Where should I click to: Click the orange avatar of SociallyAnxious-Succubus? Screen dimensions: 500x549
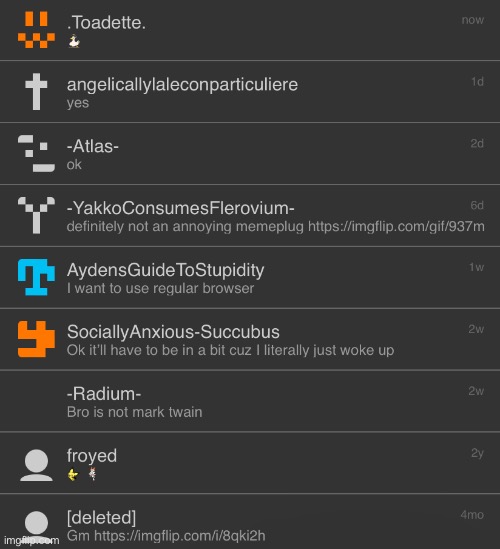click(36, 339)
